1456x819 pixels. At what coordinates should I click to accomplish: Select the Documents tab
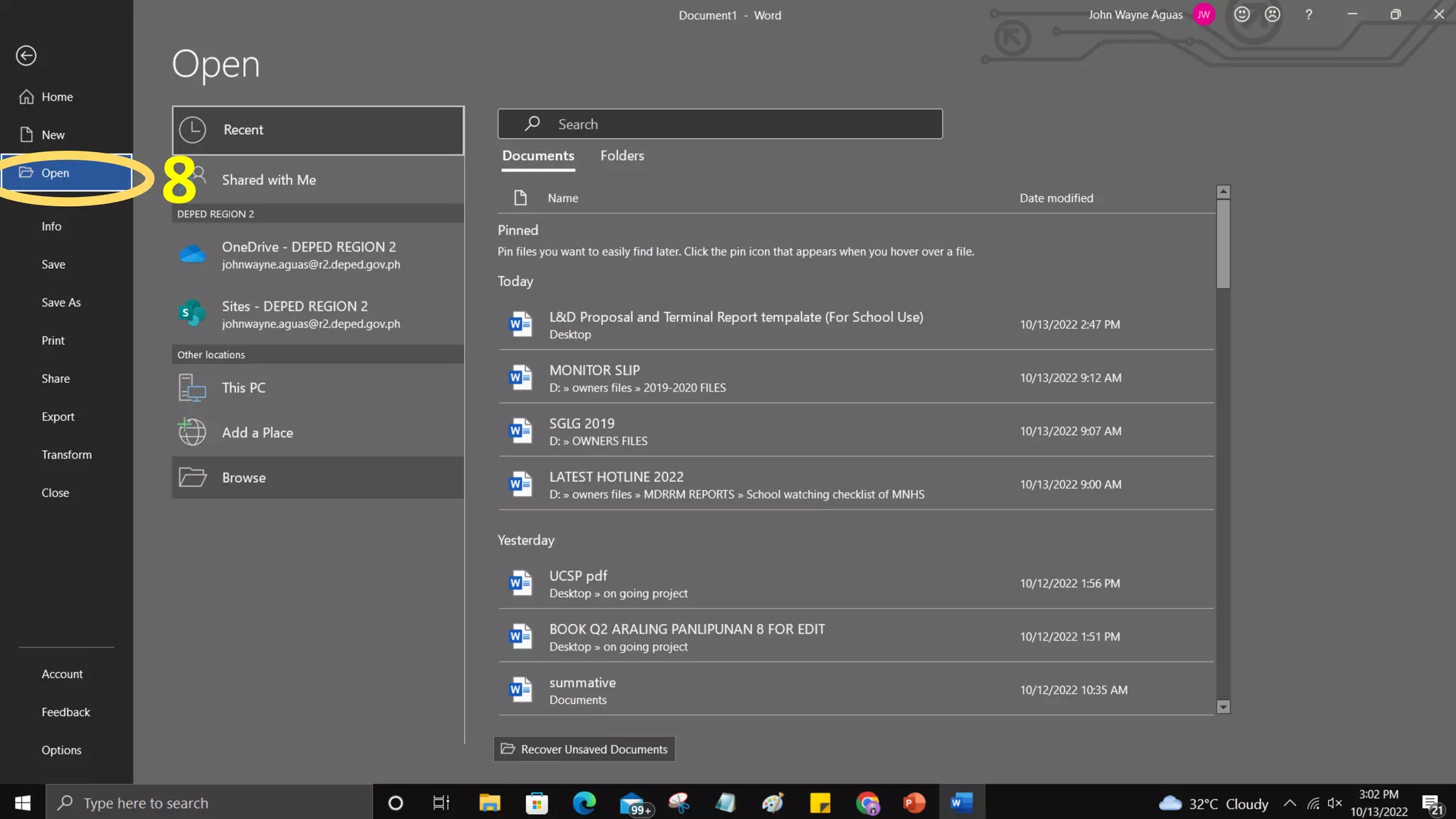click(x=538, y=156)
